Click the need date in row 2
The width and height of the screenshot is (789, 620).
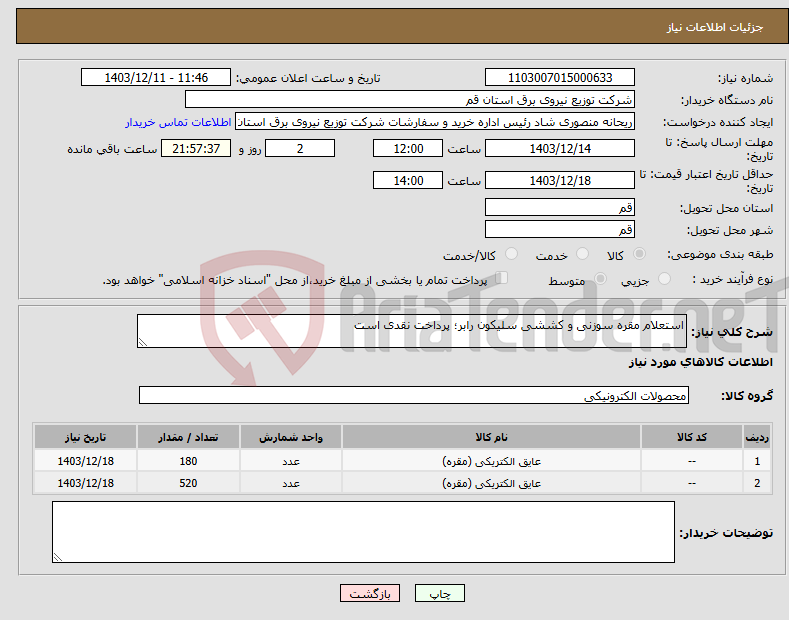point(86,483)
